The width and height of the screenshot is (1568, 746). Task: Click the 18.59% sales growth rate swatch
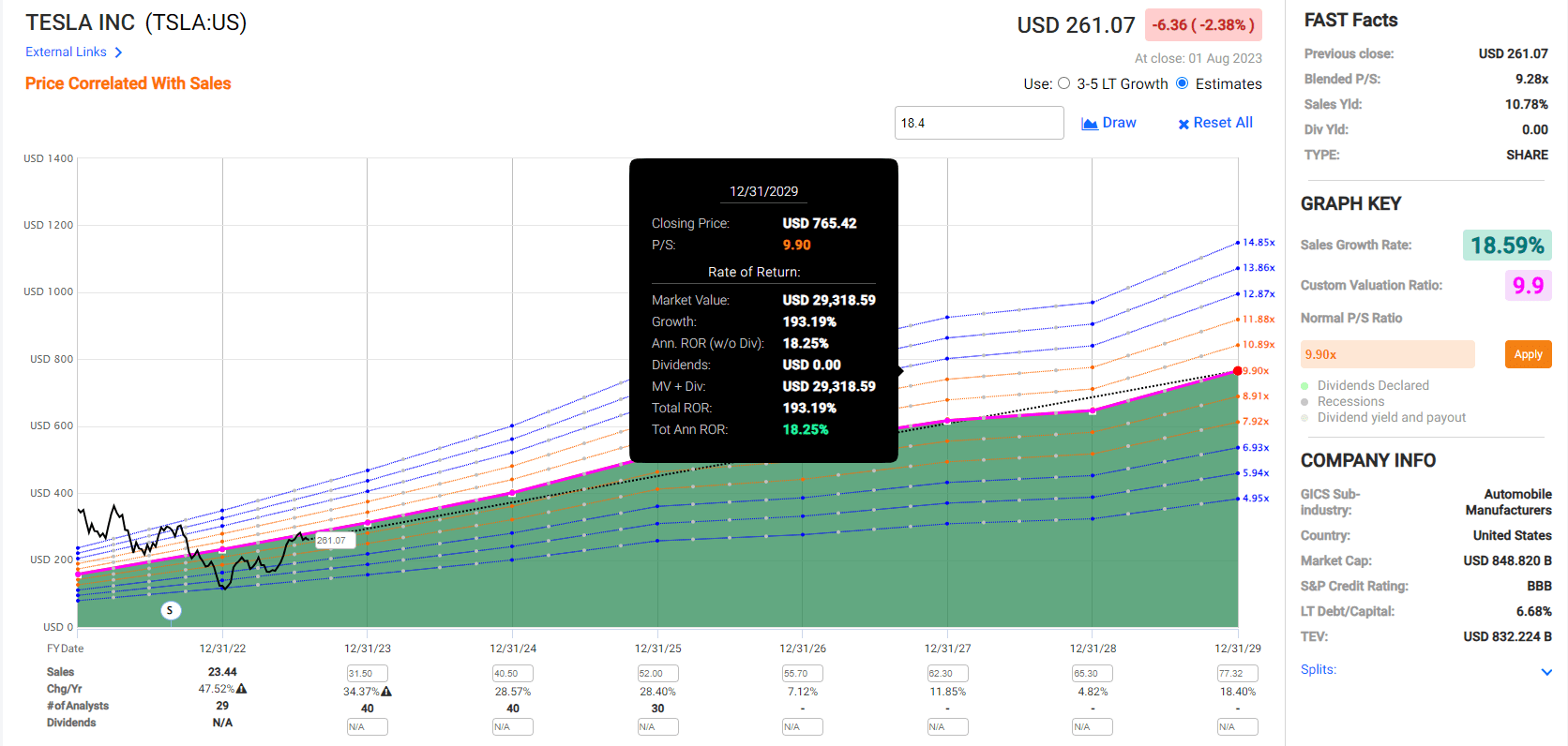click(x=1507, y=246)
